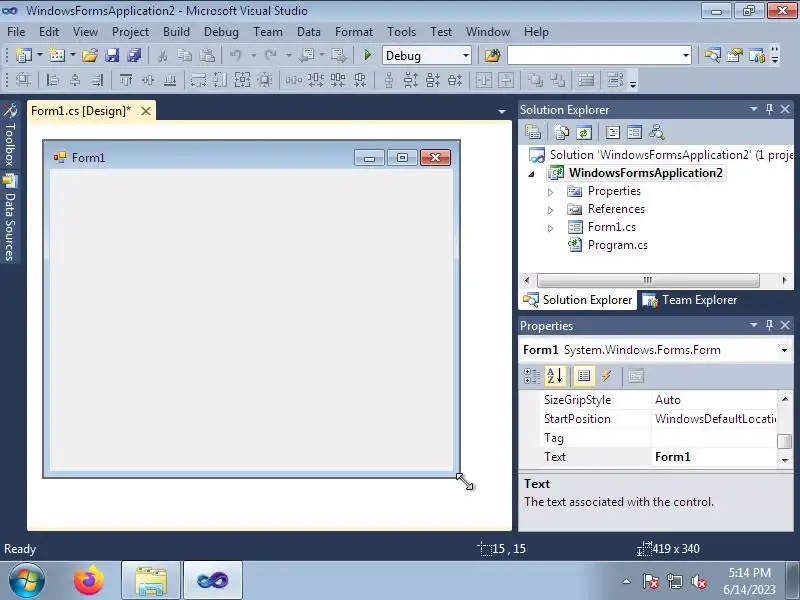Open the document tab list dropdown arrow
Viewport: 800px width, 600px height.
pyautogui.click(x=502, y=111)
